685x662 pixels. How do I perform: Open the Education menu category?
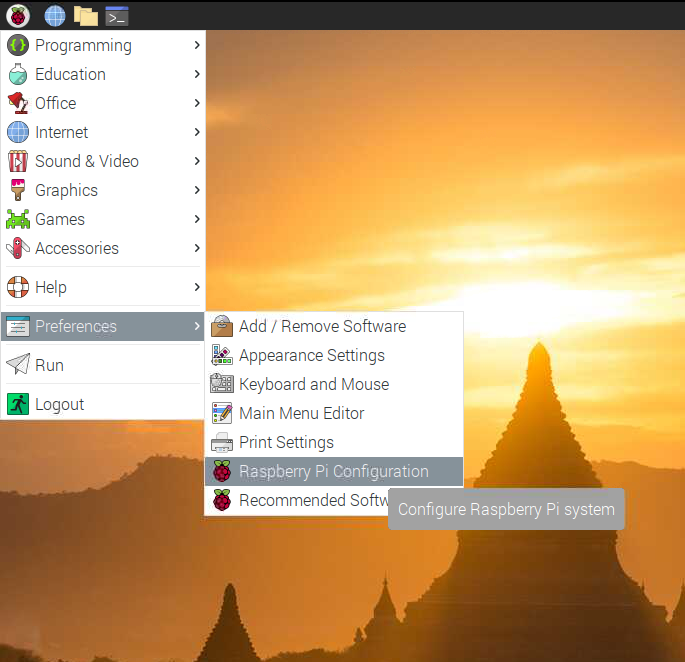70,74
